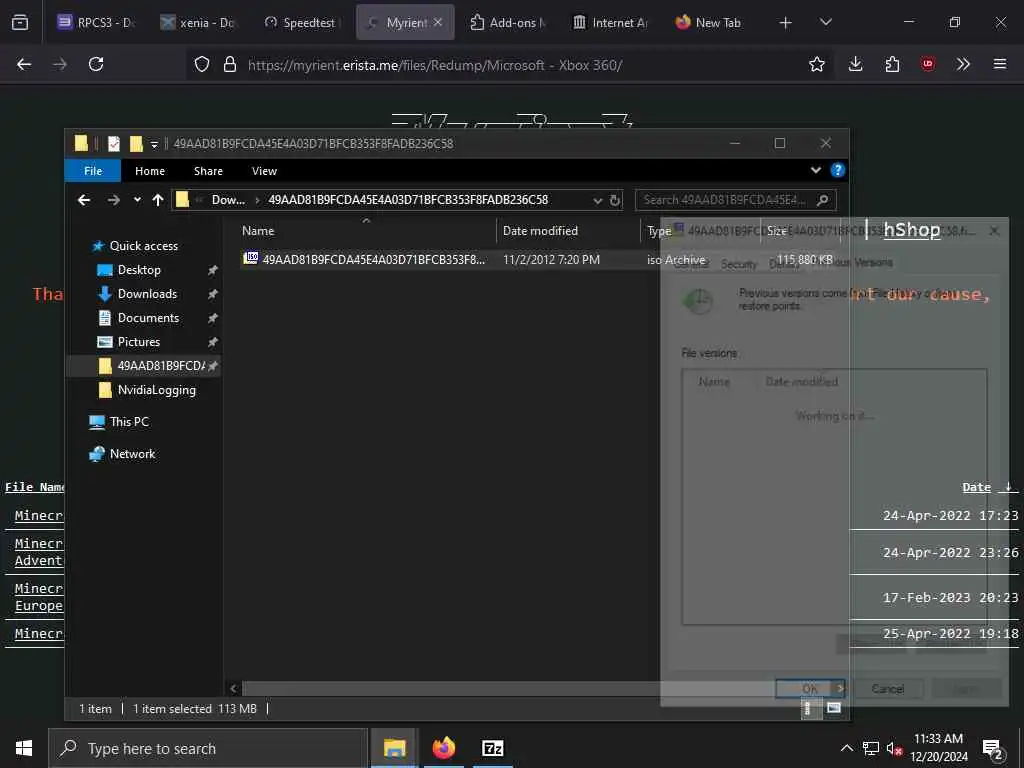The image size is (1024, 768).
Task: Show more toolbar tools chevrons
Action: point(963,64)
